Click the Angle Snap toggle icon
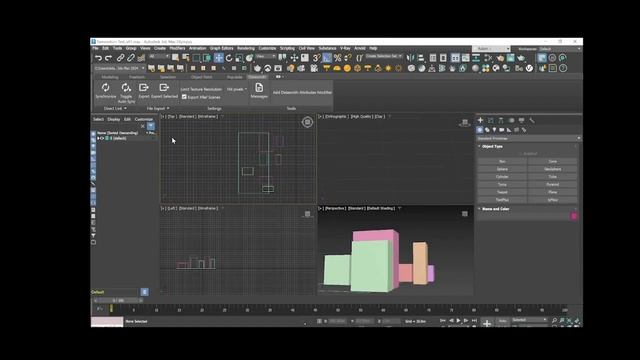640x360 pixels. click(327, 58)
